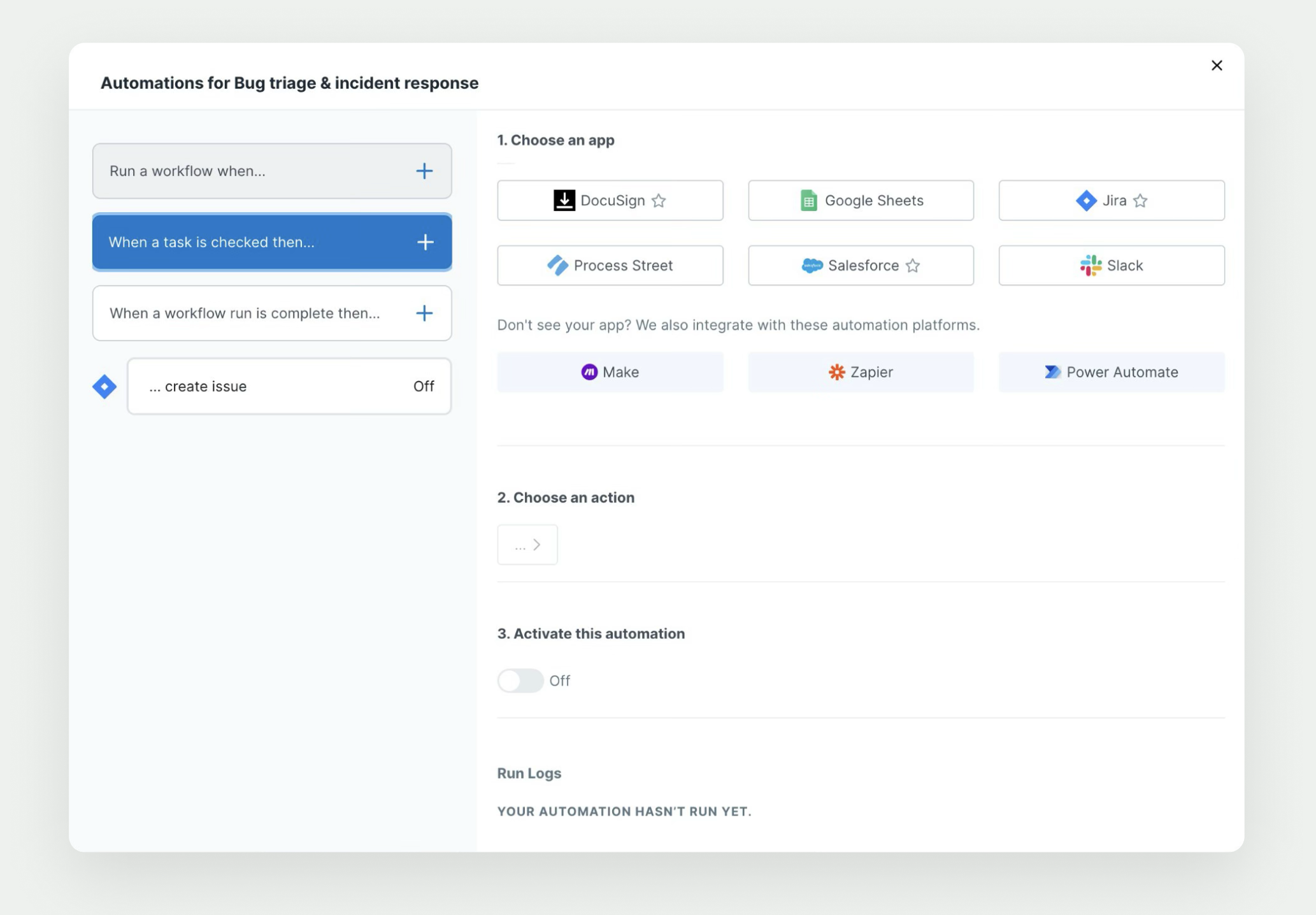Click the Google Sheets logo icon
The height and width of the screenshot is (915, 1316).
[x=808, y=200]
